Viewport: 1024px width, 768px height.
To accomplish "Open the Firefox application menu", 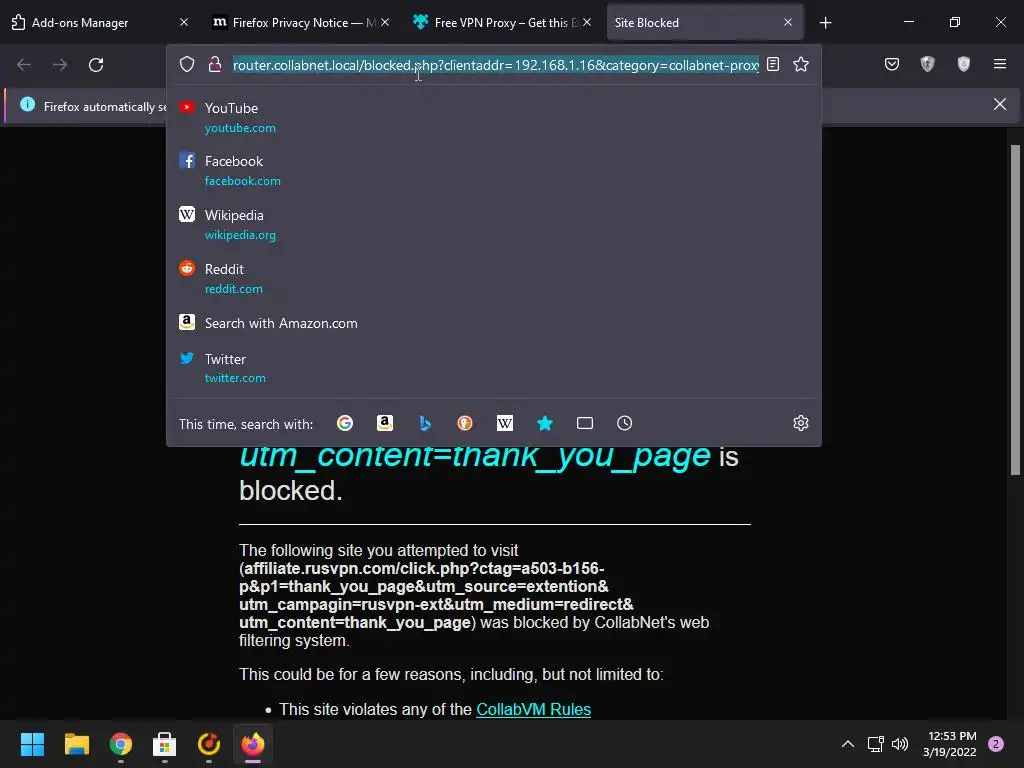I will coord(999,64).
